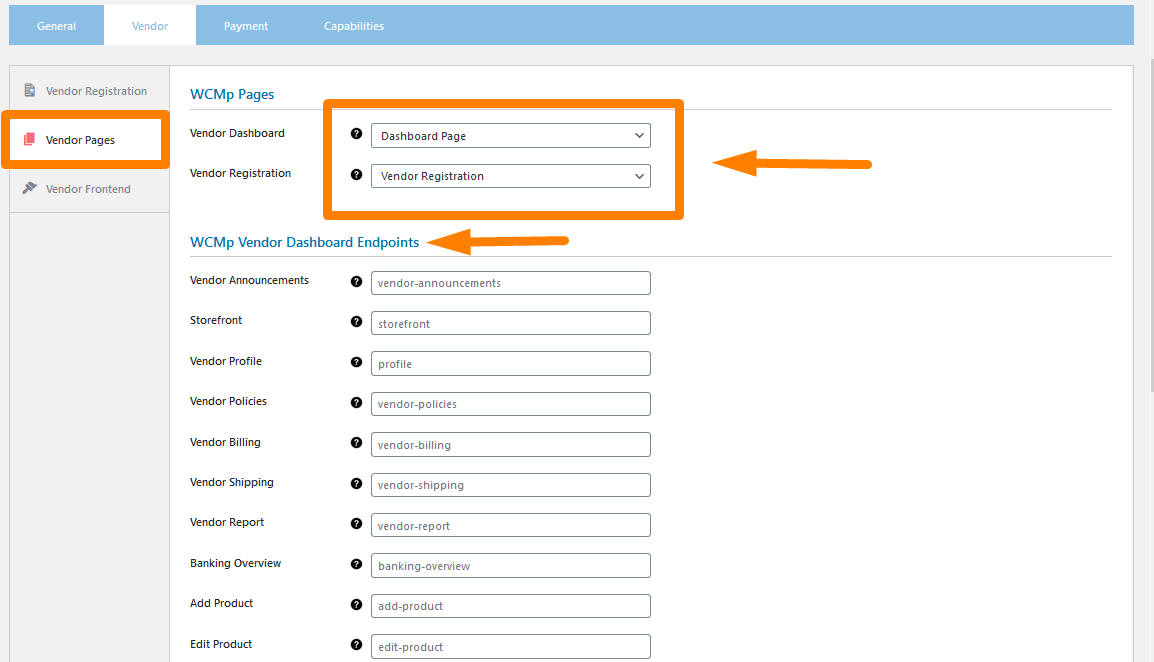Go to Vendor Frontend sidebar section
The width and height of the screenshot is (1154, 662).
[90, 189]
